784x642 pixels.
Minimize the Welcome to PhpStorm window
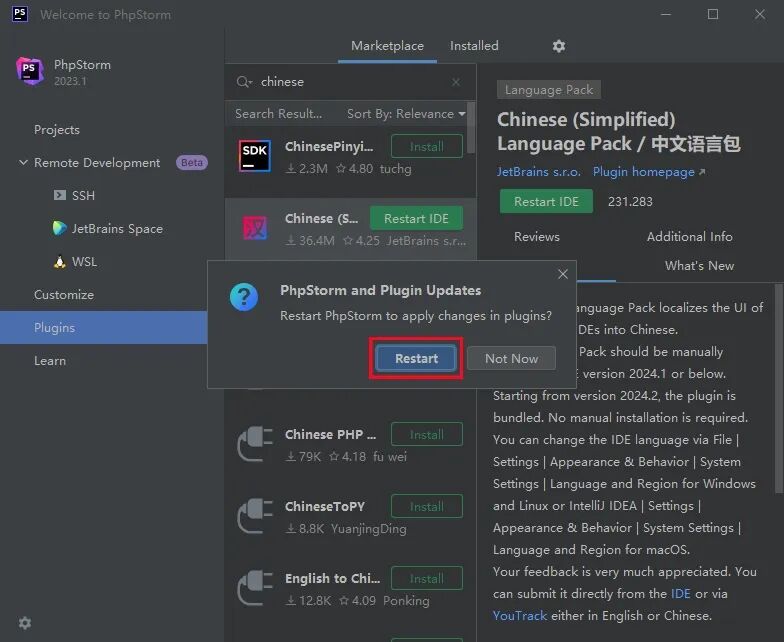click(x=666, y=14)
